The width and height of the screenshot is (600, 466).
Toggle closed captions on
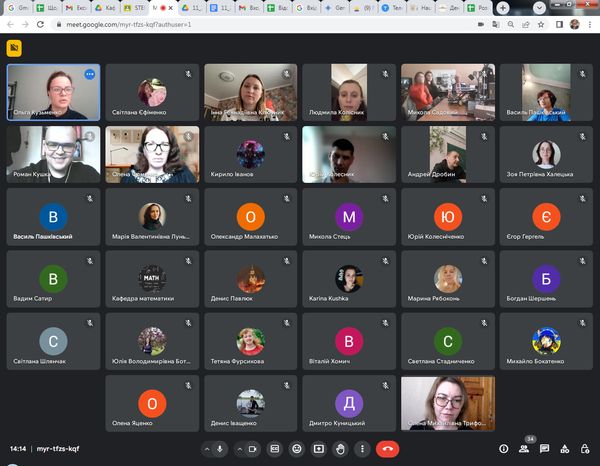(x=274, y=449)
